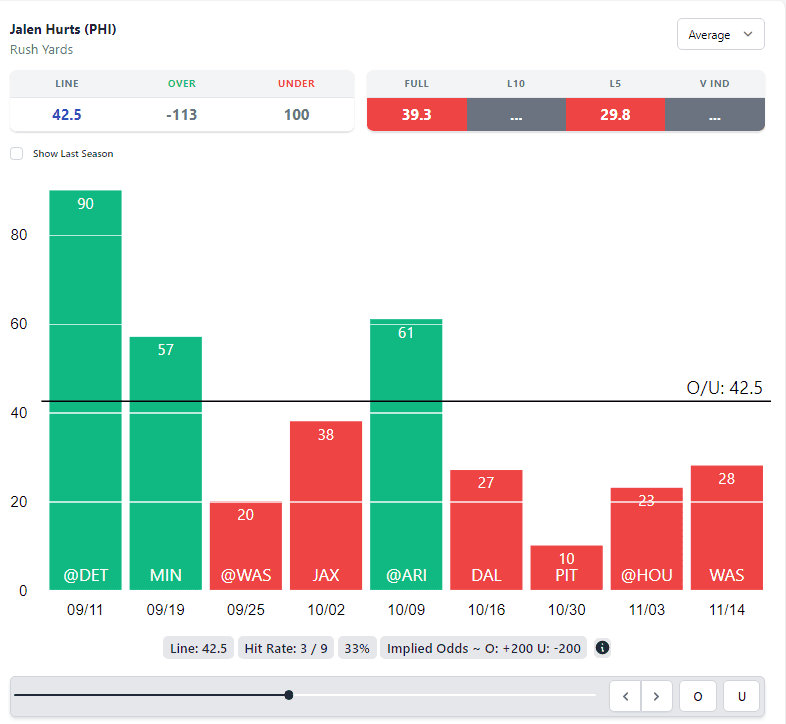Click the Under odds value 100

pos(296,115)
